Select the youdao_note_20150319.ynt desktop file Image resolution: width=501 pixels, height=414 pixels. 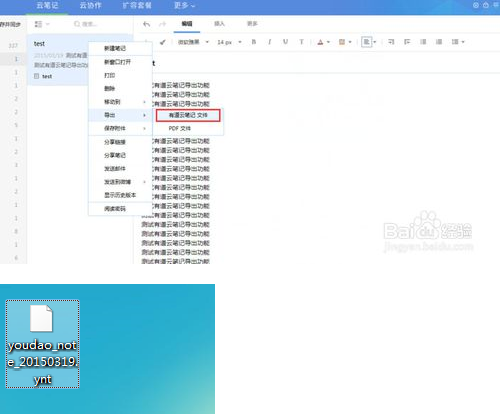tap(42, 344)
